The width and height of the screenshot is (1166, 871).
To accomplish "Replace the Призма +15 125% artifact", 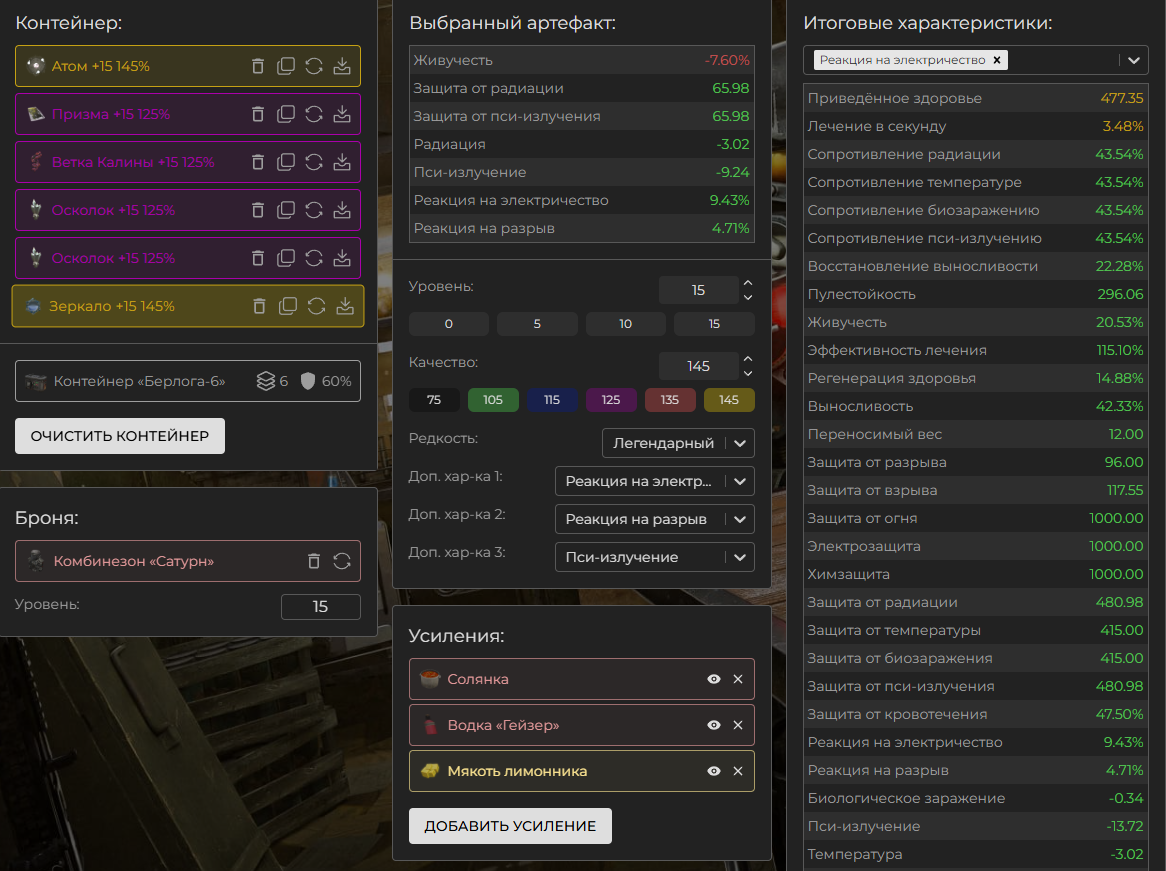I will (314, 114).
